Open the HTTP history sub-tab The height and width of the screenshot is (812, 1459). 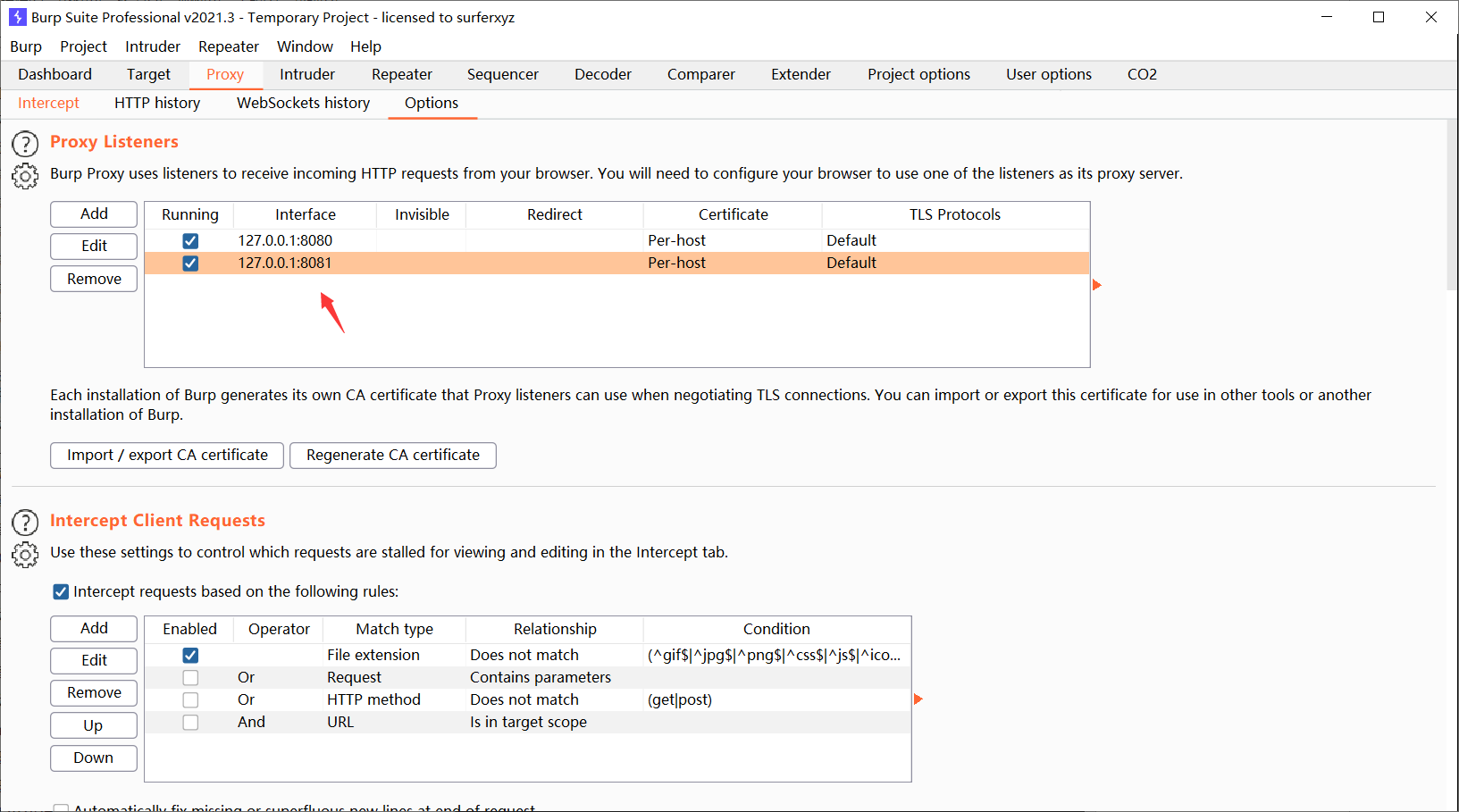coord(157,103)
